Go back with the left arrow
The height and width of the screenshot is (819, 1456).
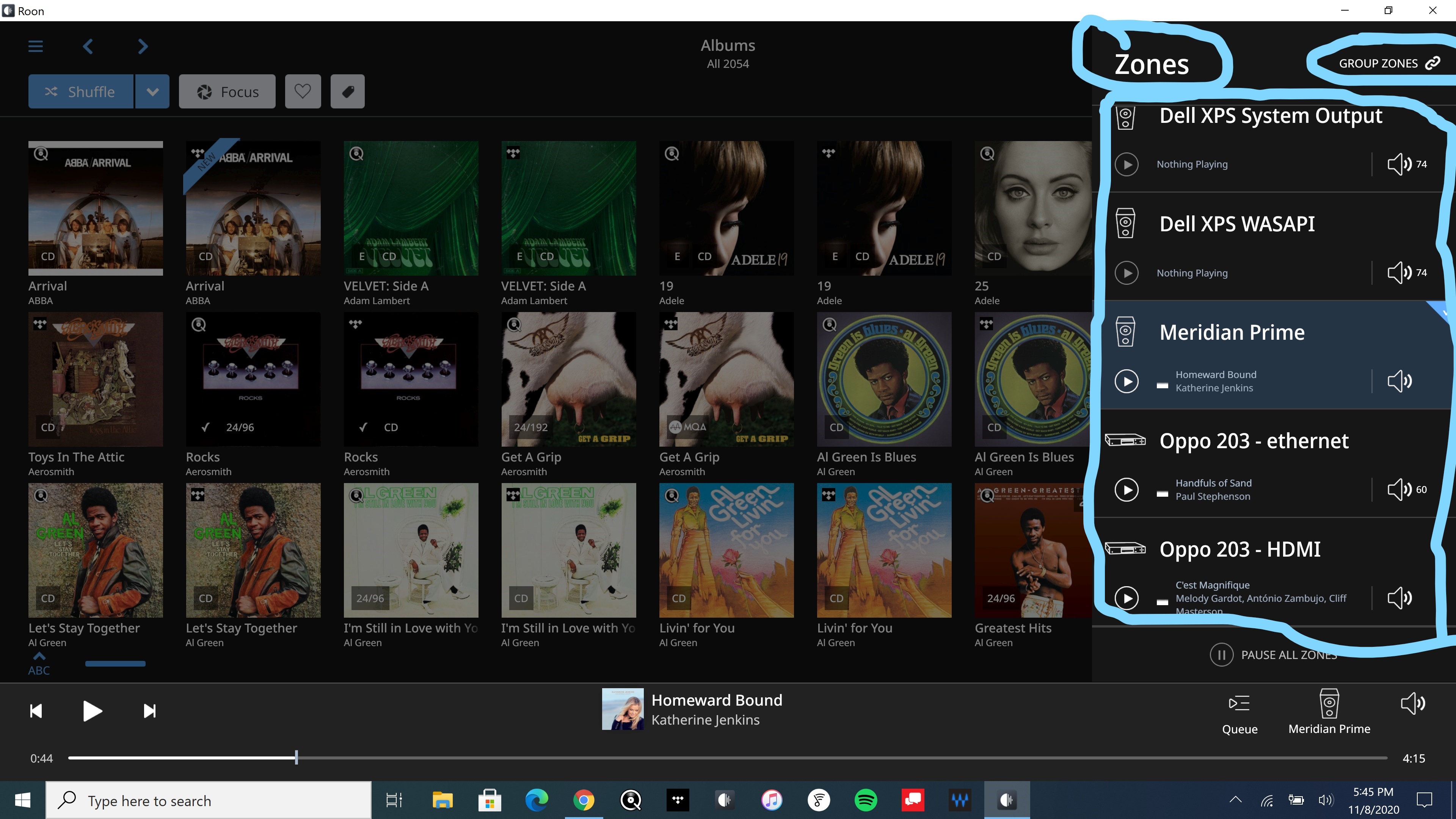tap(88, 46)
